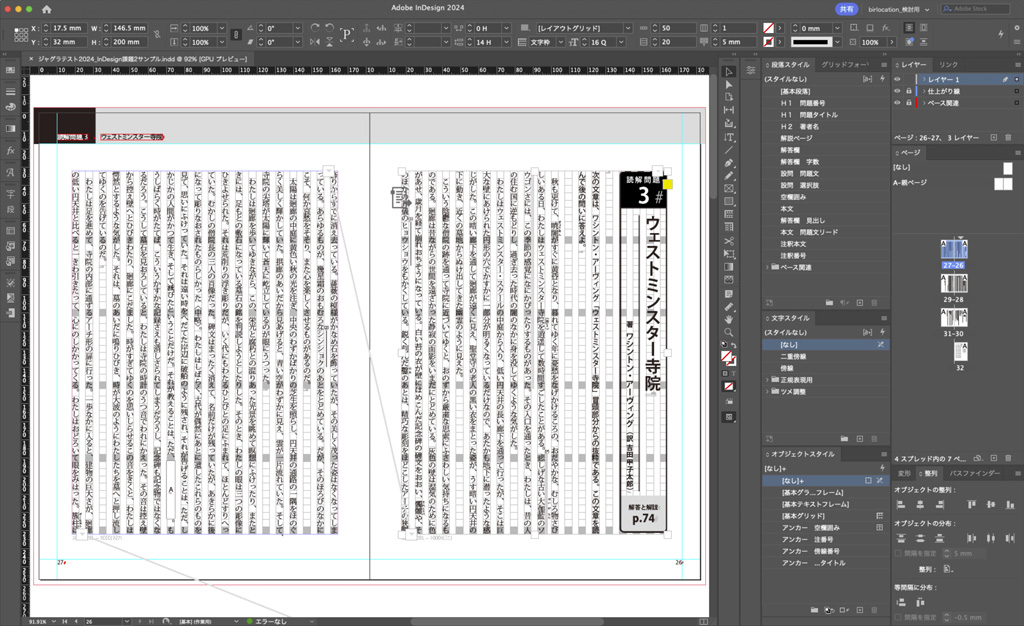
Task: Apply 本文 paragraph style
Action: coord(825,209)
